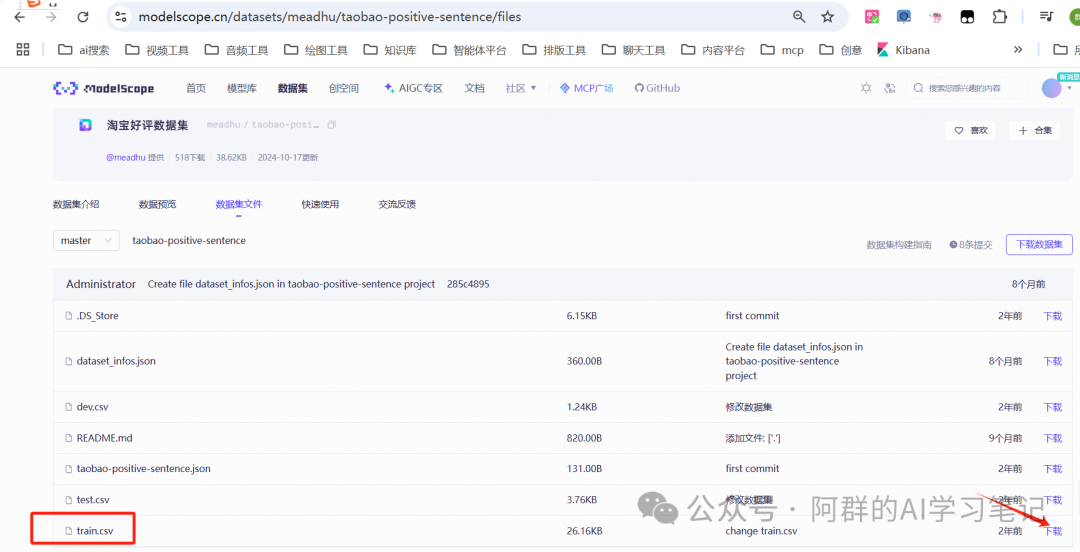Expand the master branch dropdown

[x=86, y=241]
